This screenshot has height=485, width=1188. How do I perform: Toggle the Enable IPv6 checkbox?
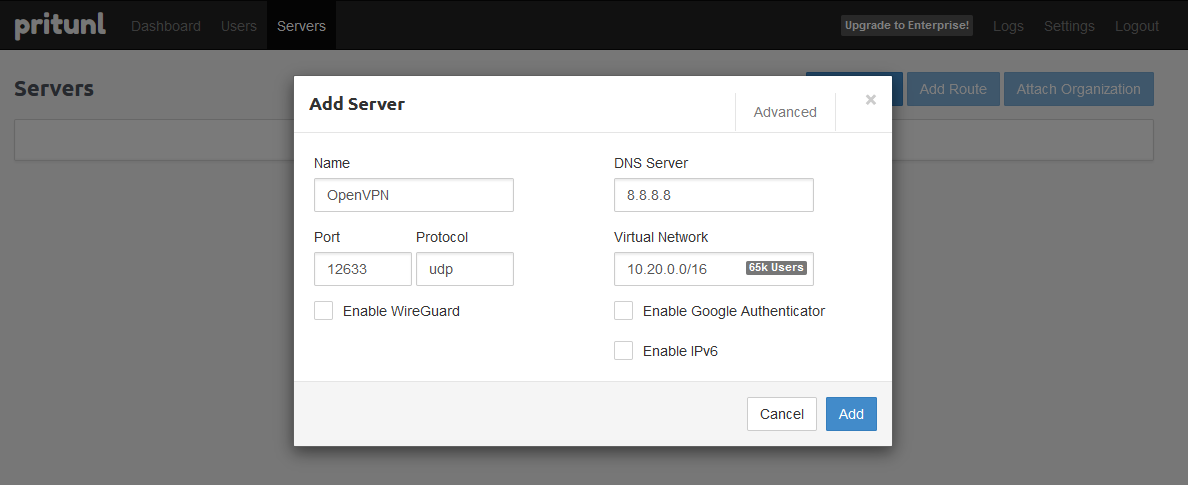click(x=624, y=350)
